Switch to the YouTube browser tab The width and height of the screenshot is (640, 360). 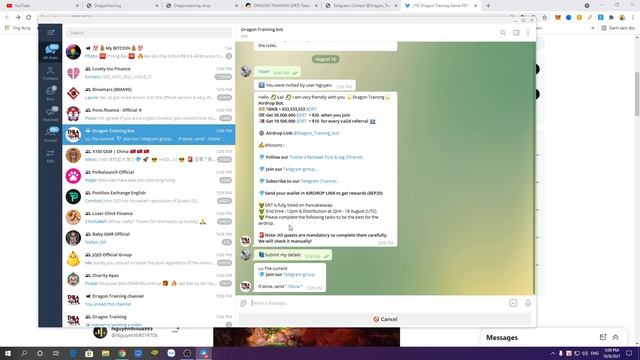click(x=41, y=6)
